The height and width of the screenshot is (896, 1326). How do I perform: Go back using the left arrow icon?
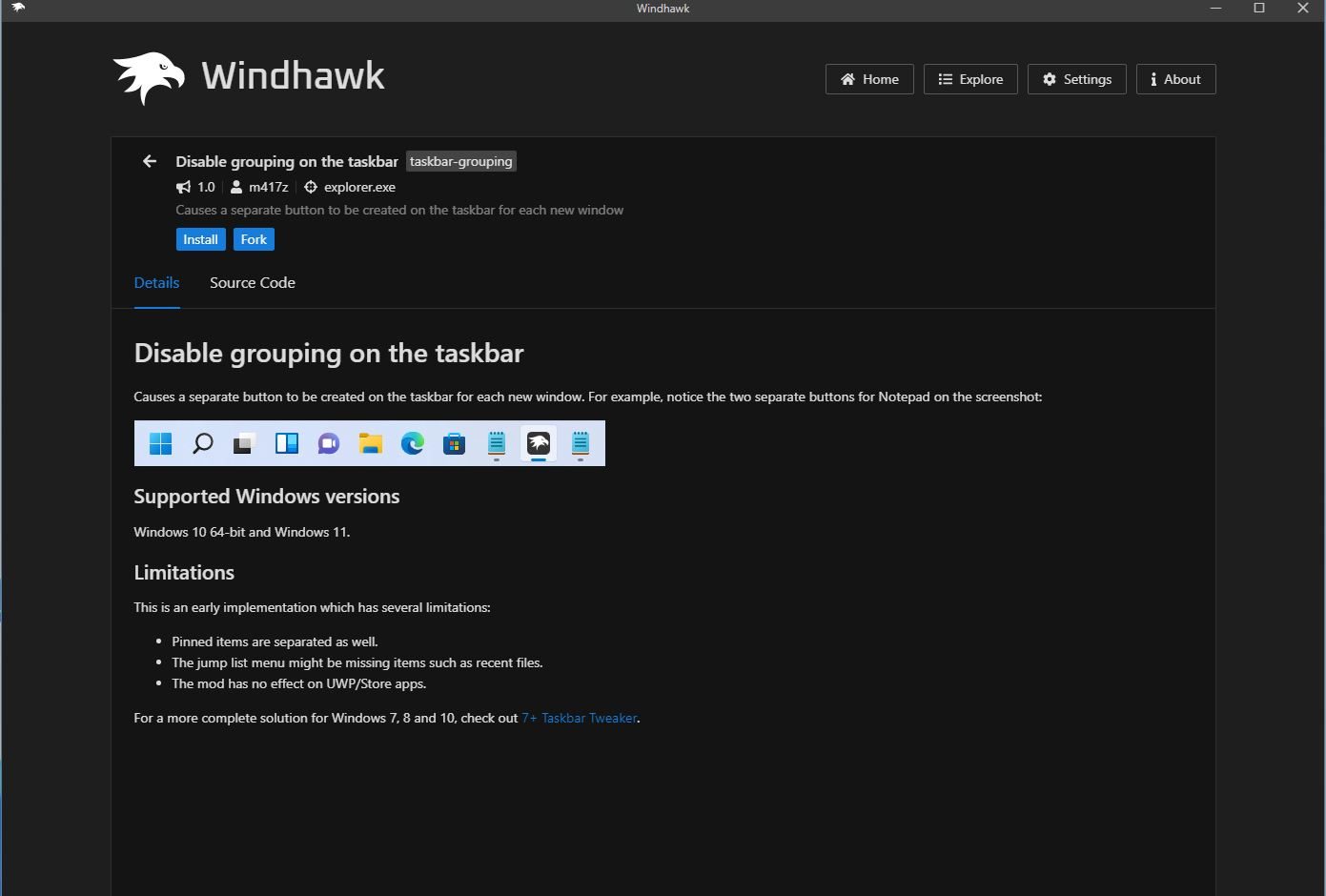click(x=150, y=161)
